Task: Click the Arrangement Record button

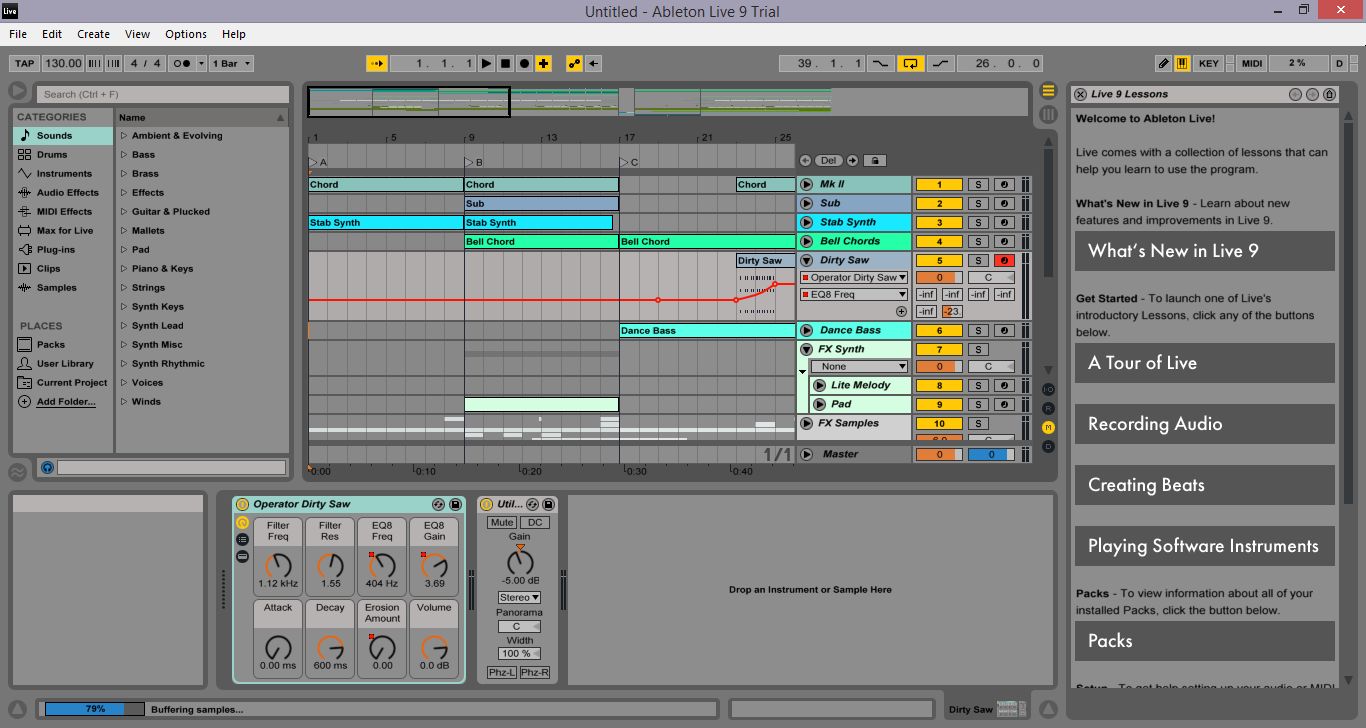Action: pyautogui.click(x=524, y=63)
